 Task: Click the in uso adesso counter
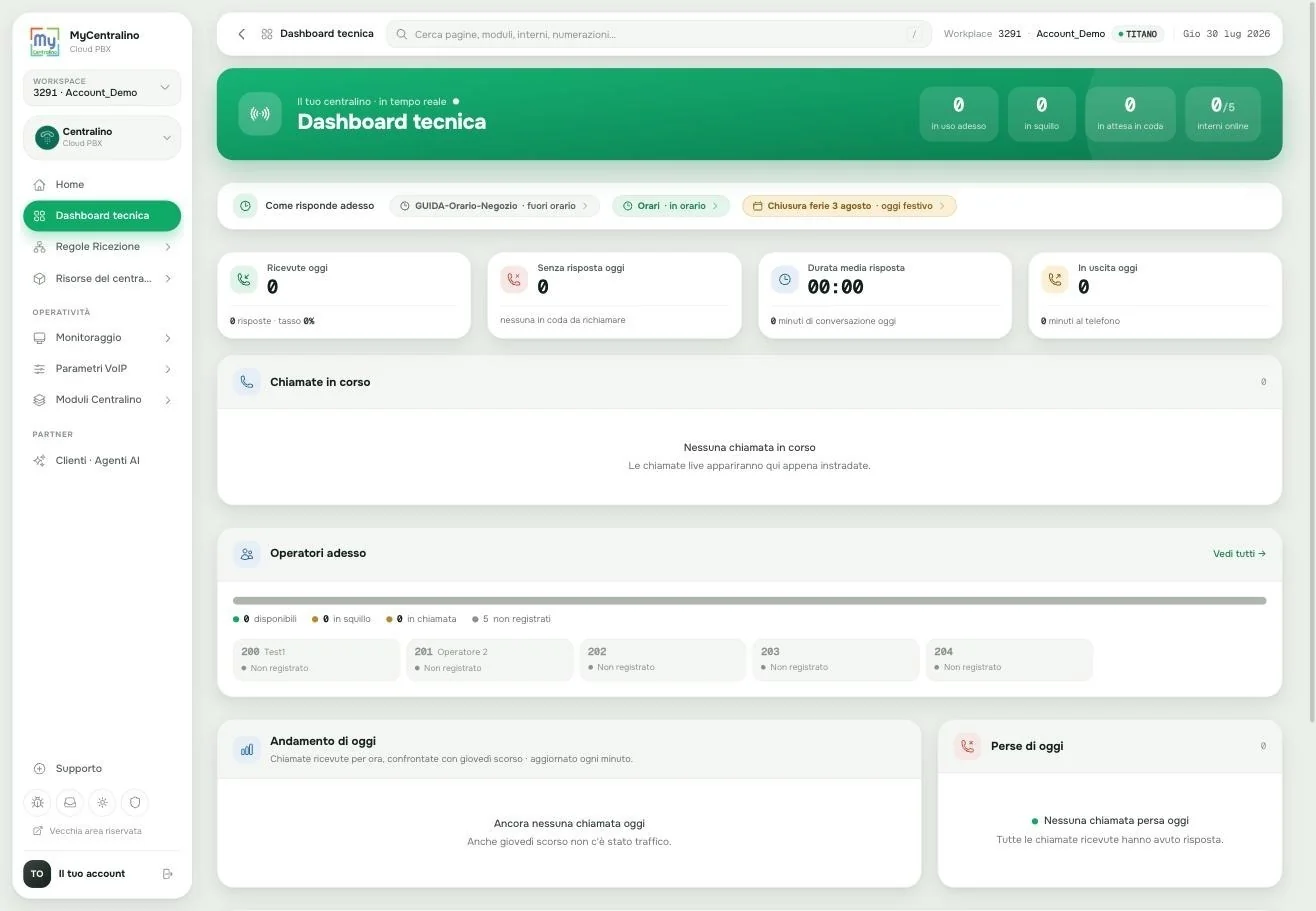tap(958, 113)
